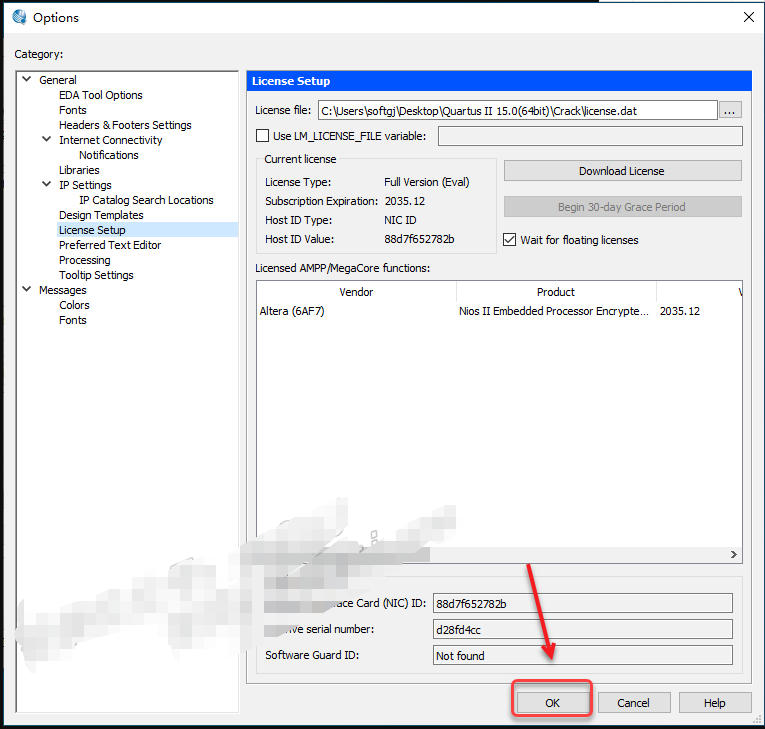Collapse the Internet Connectivity node

coord(47,139)
